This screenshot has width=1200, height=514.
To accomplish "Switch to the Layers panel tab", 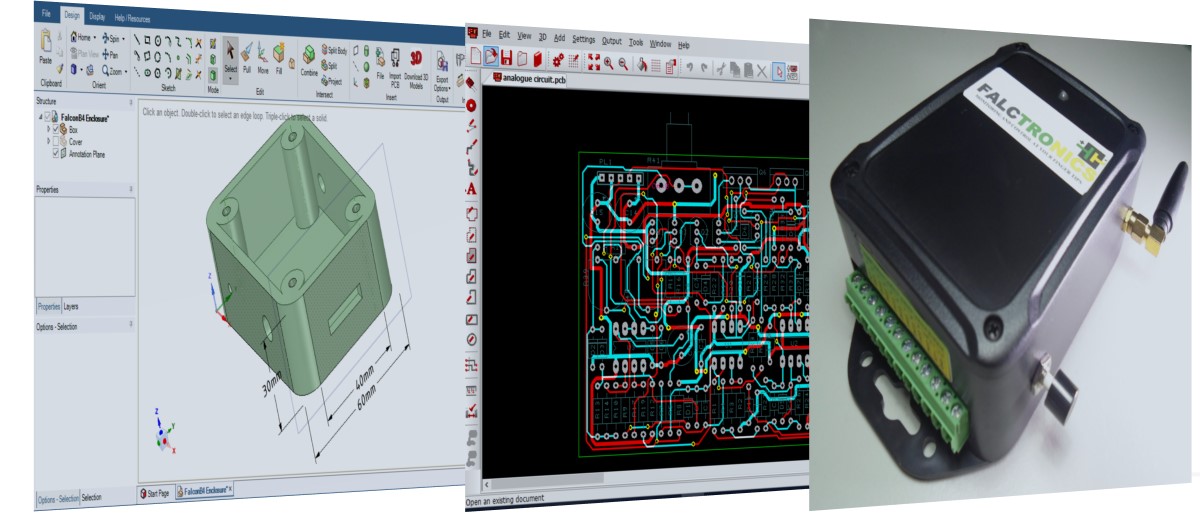I will coord(71,306).
